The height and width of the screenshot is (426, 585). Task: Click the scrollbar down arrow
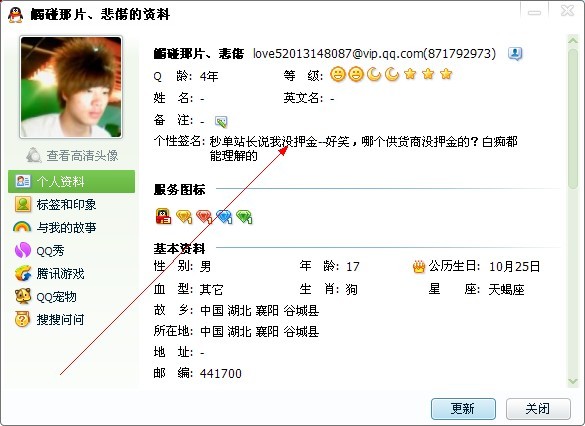pyautogui.click(x=573, y=381)
